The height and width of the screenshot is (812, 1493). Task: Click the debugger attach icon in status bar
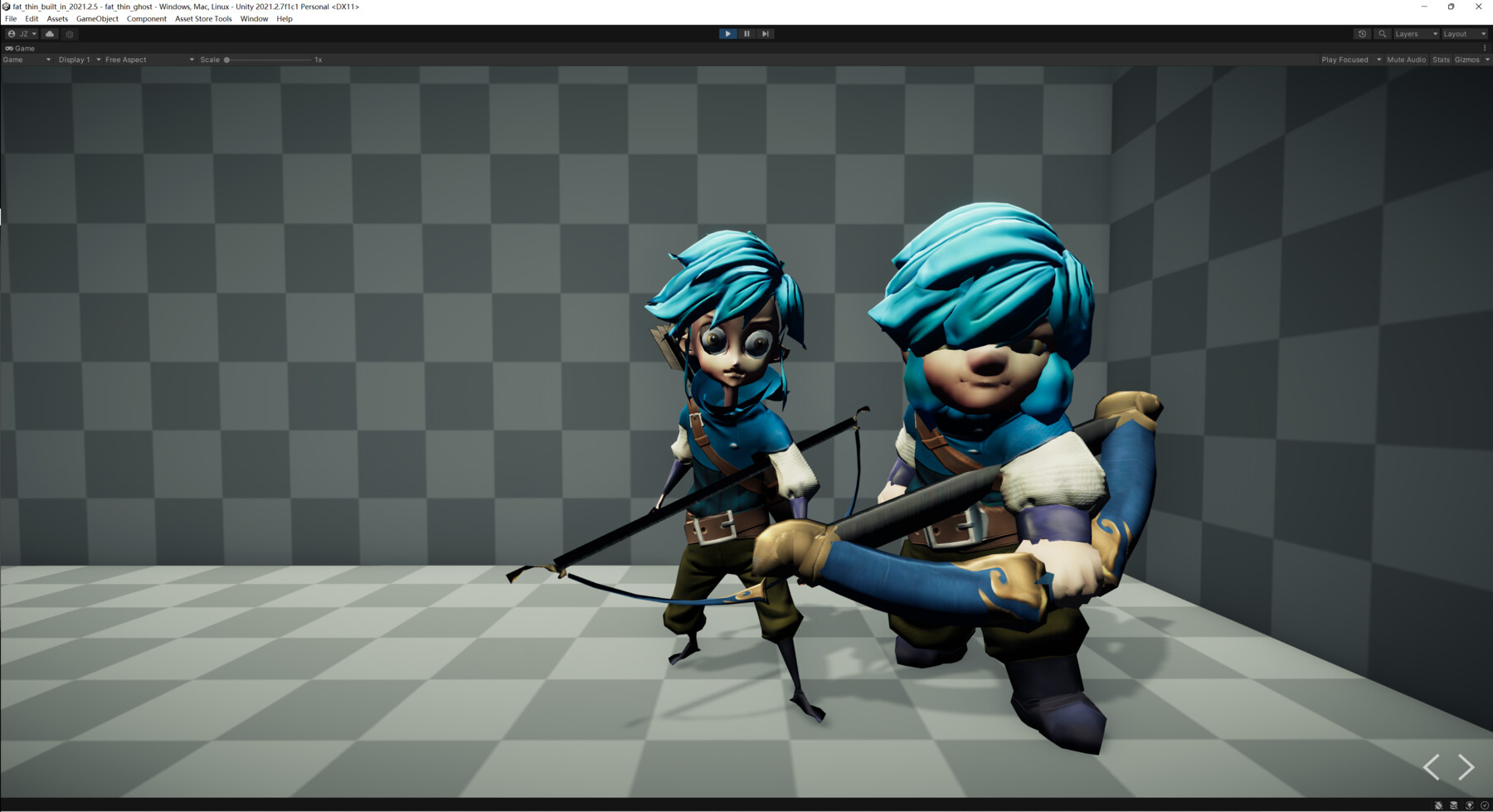(1440, 805)
